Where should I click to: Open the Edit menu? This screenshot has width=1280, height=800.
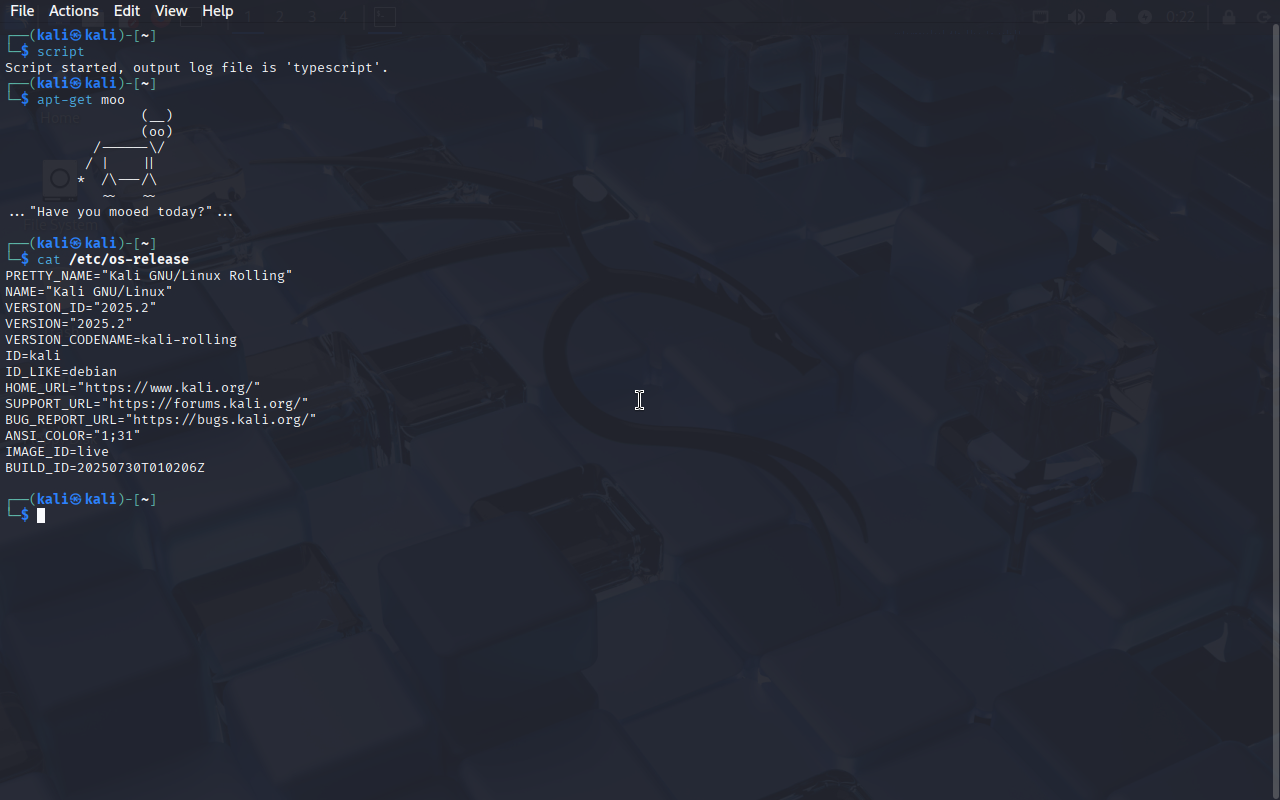(x=127, y=11)
